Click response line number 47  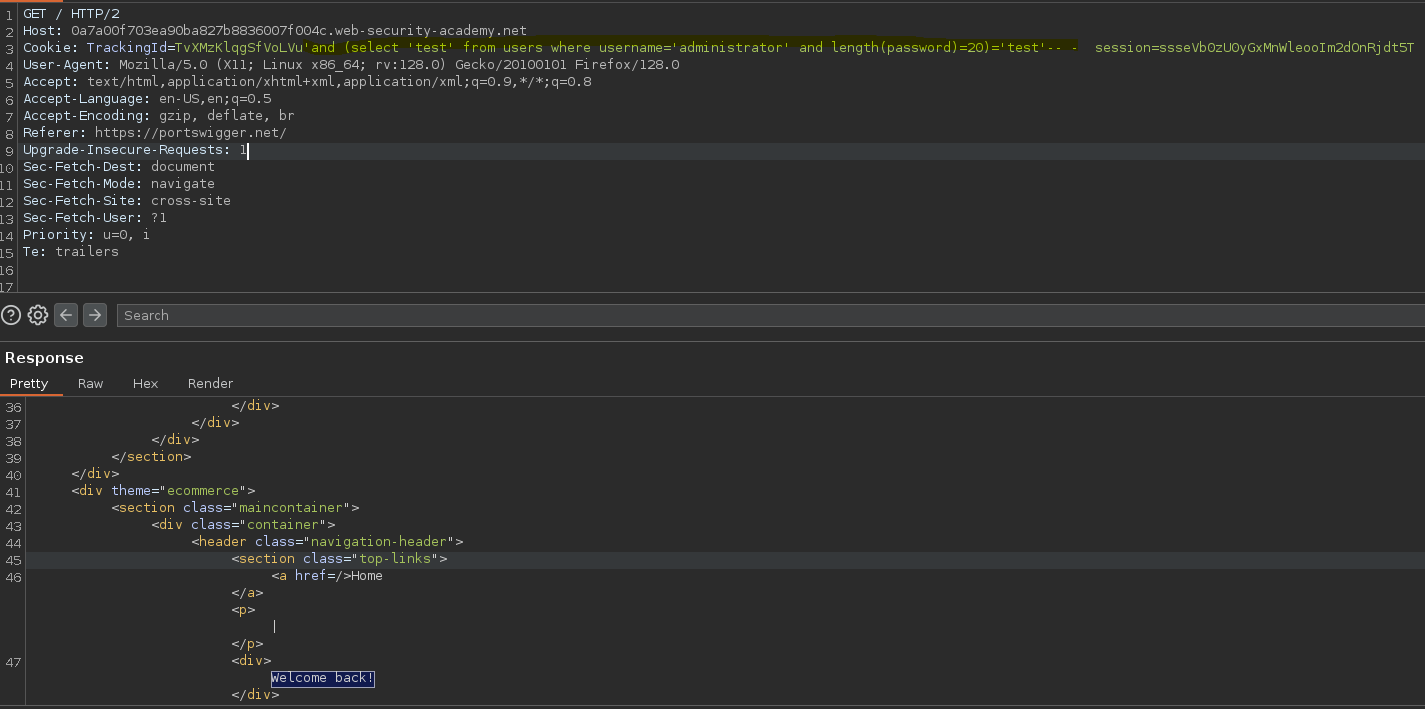(12, 661)
